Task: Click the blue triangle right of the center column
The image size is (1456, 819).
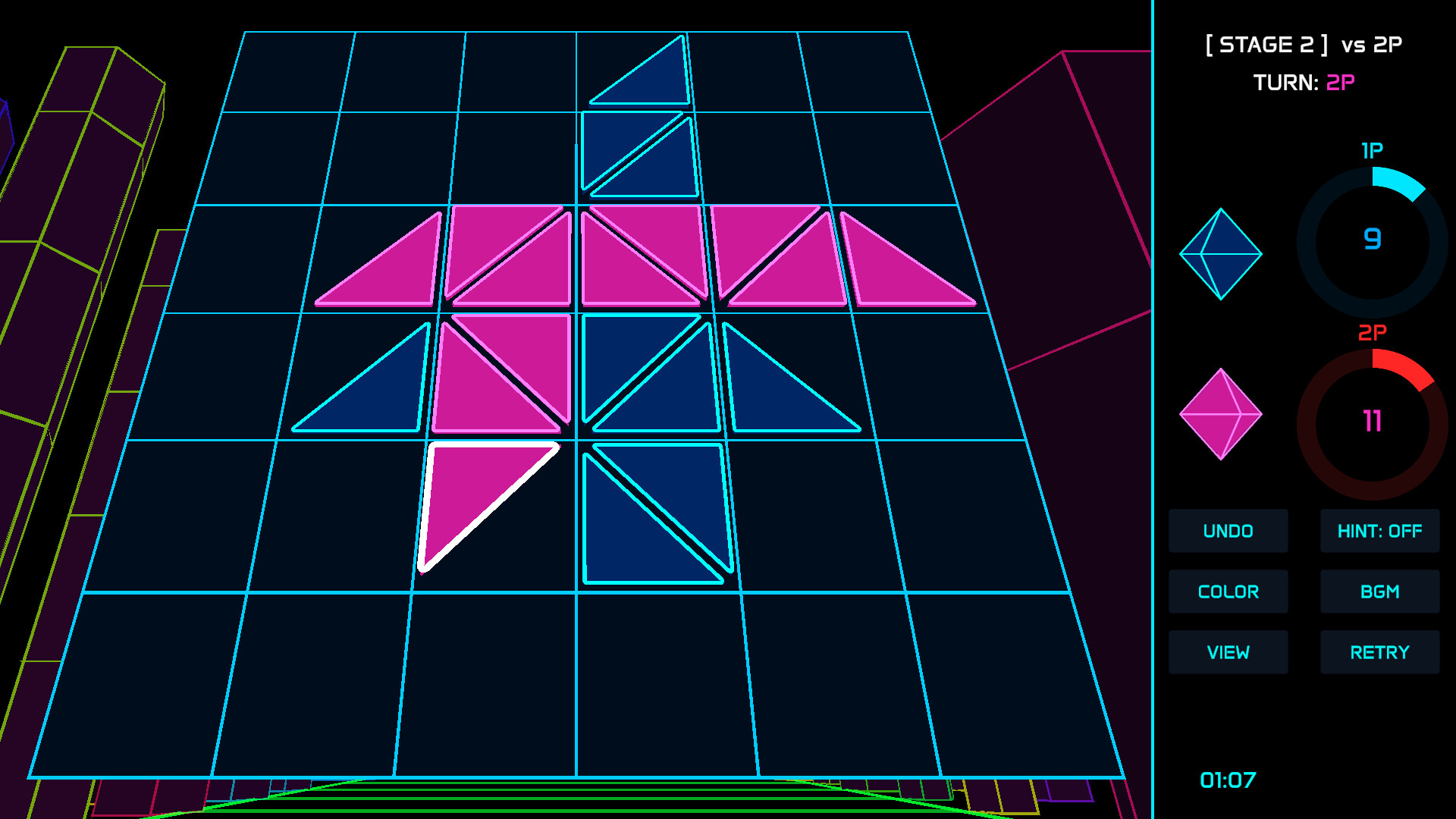Action: click(x=770, y=394)
